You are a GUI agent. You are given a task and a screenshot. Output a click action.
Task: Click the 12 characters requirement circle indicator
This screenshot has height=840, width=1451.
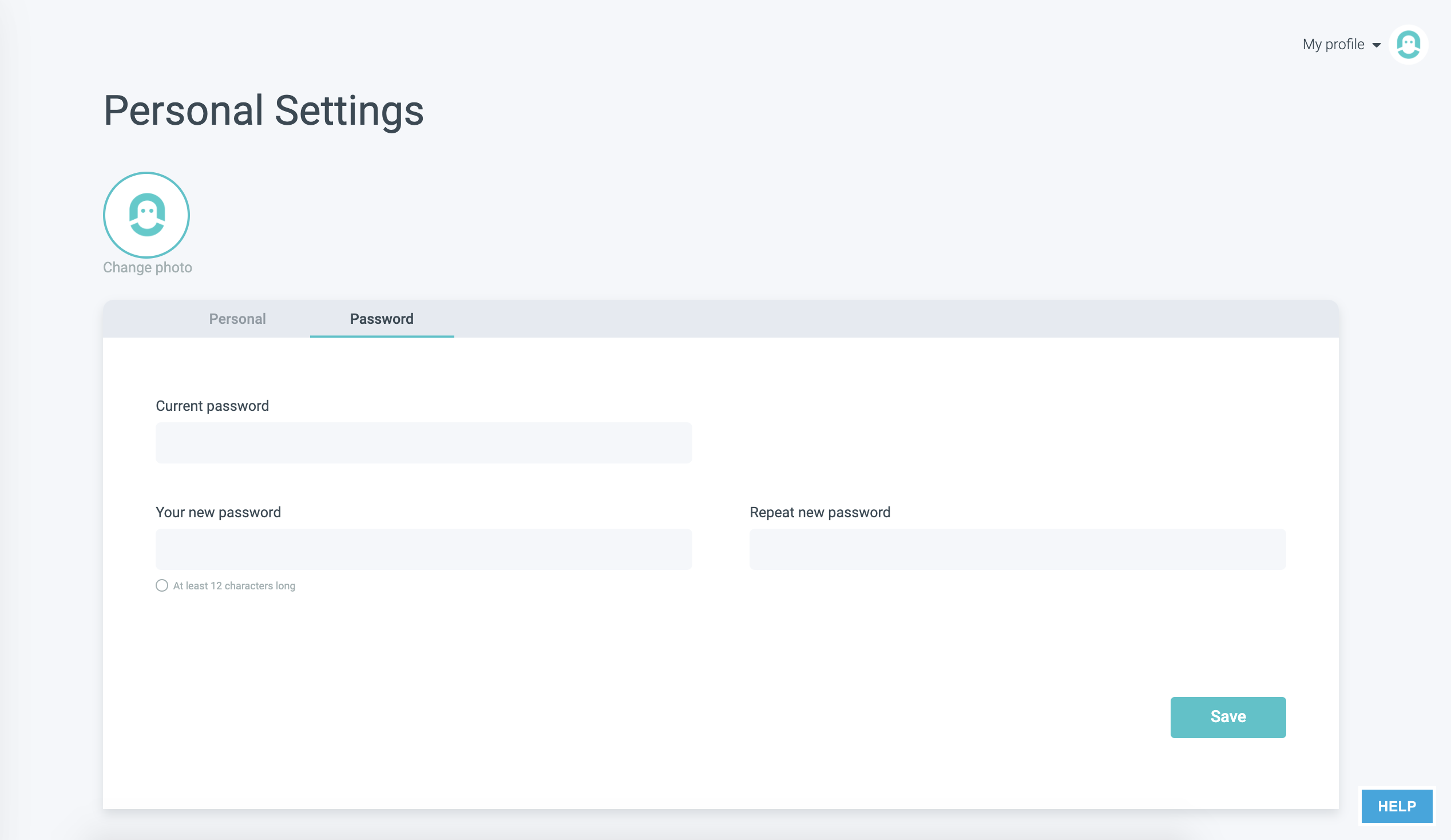click(162, 585)
